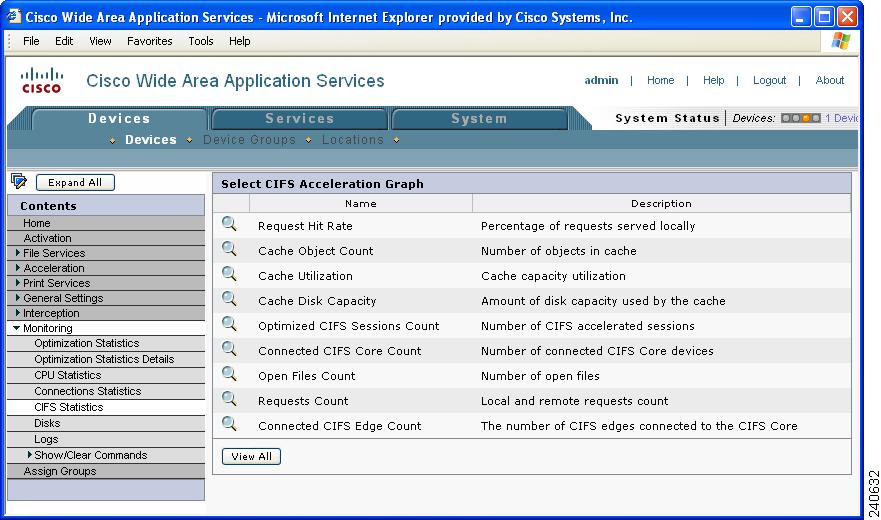Open the Locations sub-tab

point(352,139)
